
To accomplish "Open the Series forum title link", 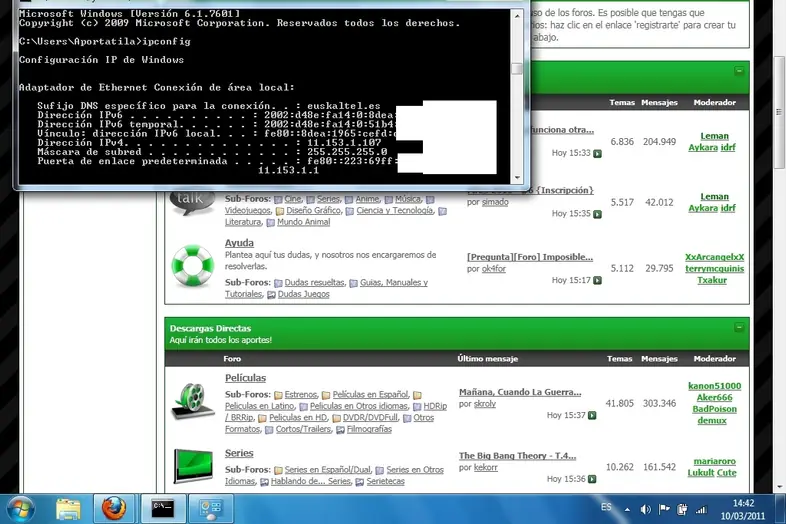I will coord(239,453).
